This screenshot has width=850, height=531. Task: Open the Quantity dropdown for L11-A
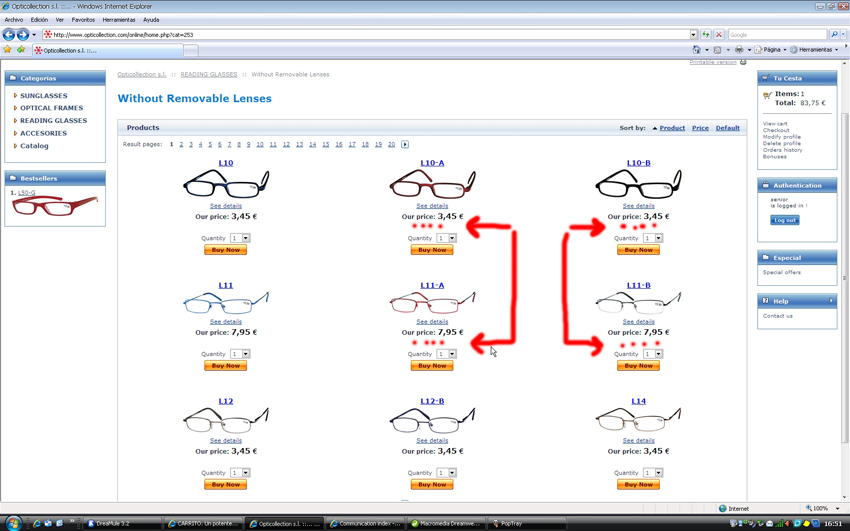(452, 354)
